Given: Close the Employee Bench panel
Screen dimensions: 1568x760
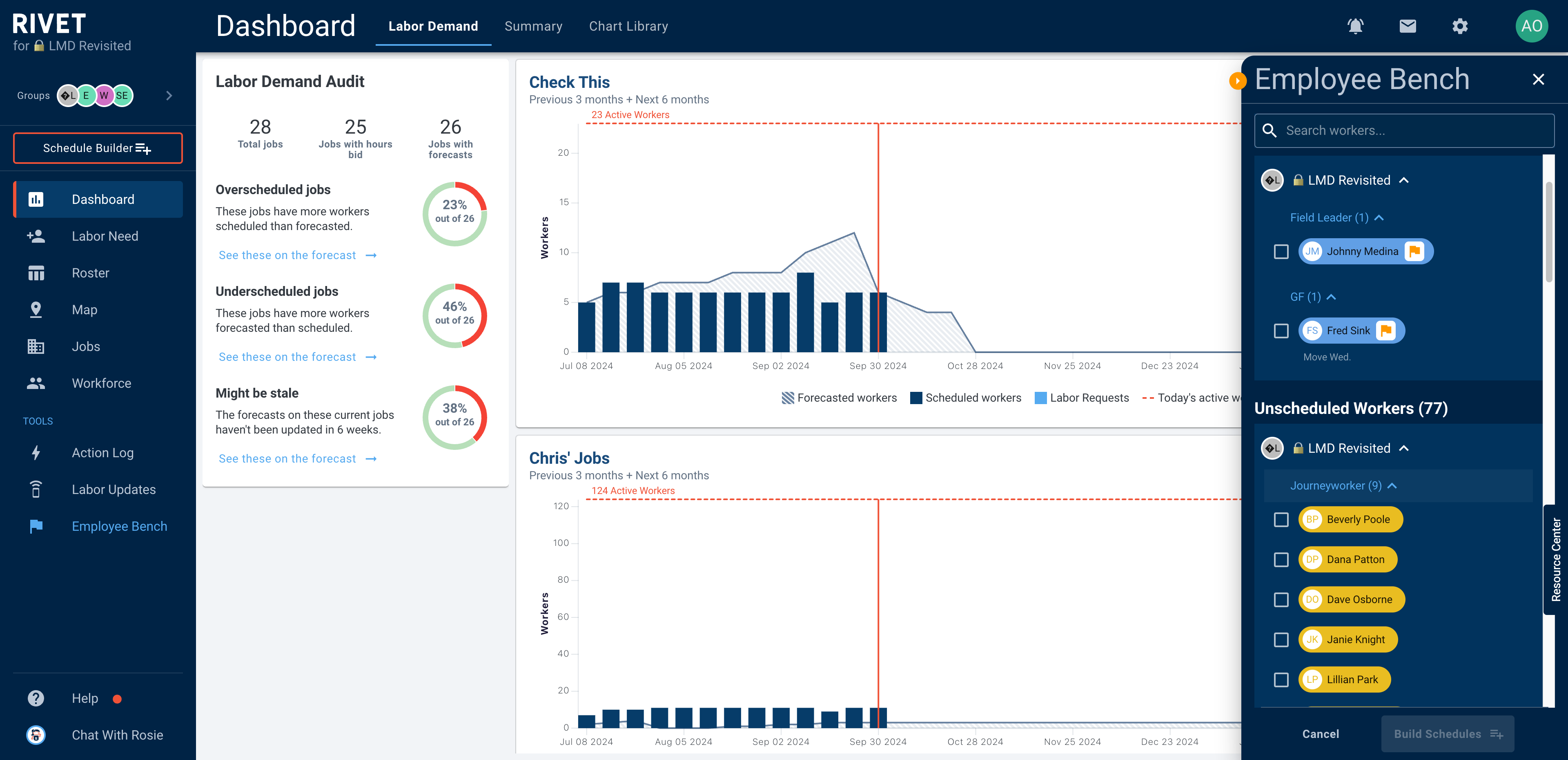Looking at the screenshot, I should (x=1538, y=80).
